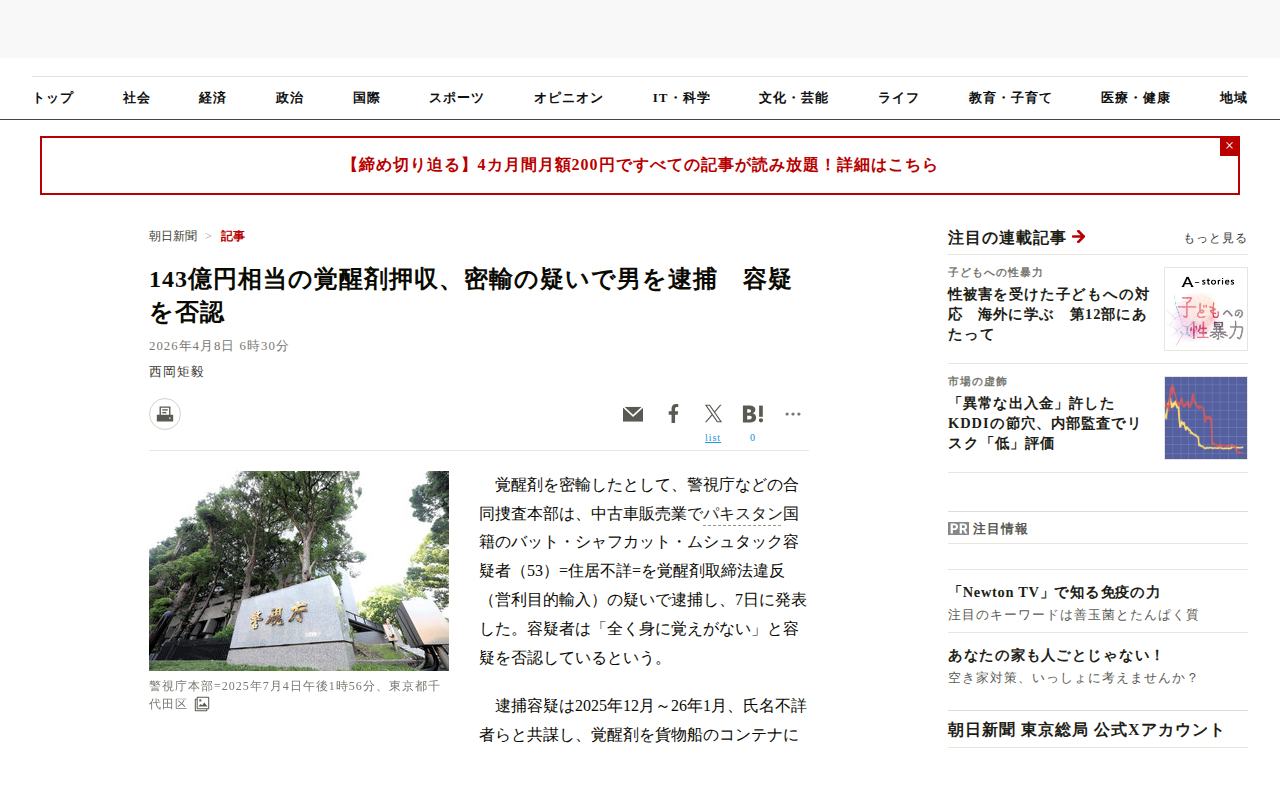The image size is (1280, 800).
Task: Open あなたの家も人ごとじゃない link
Action: [1056, 655]
